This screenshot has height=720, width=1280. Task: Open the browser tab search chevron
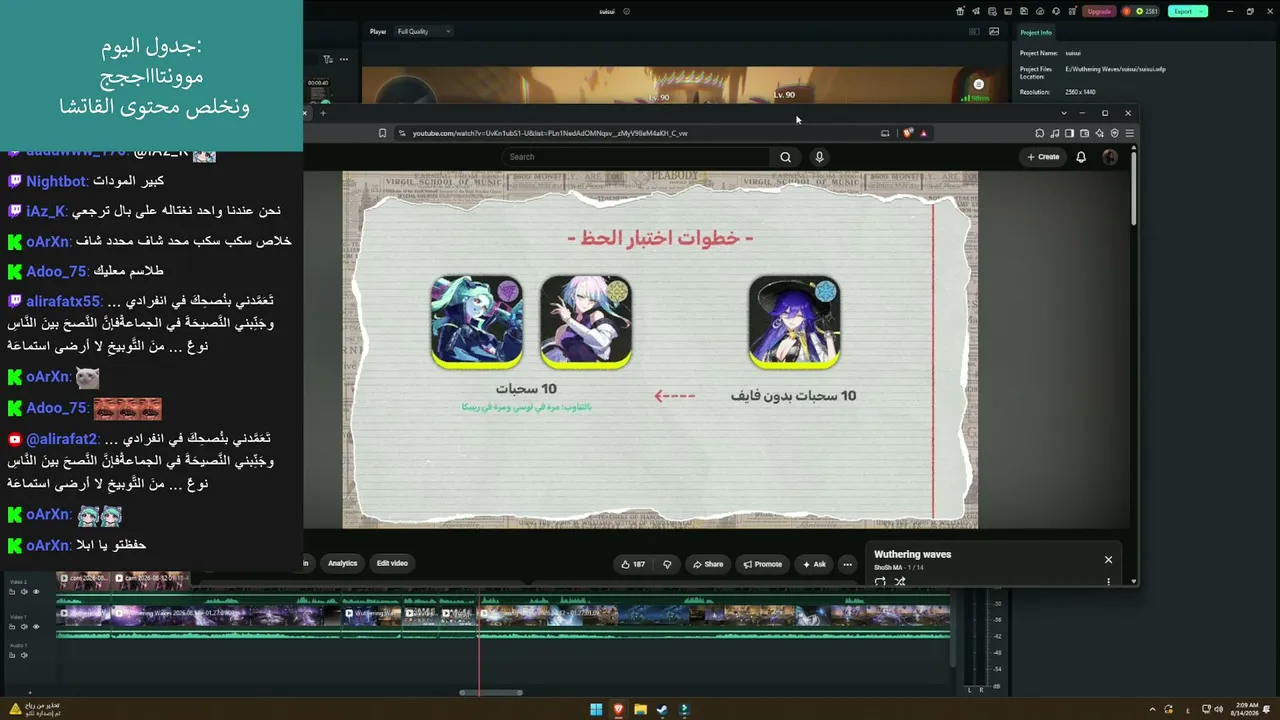coord(1064,113)
